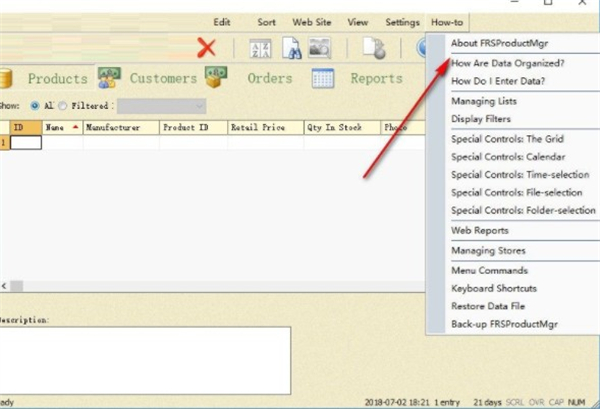Click the Customers tab money icon

(108, 79)
